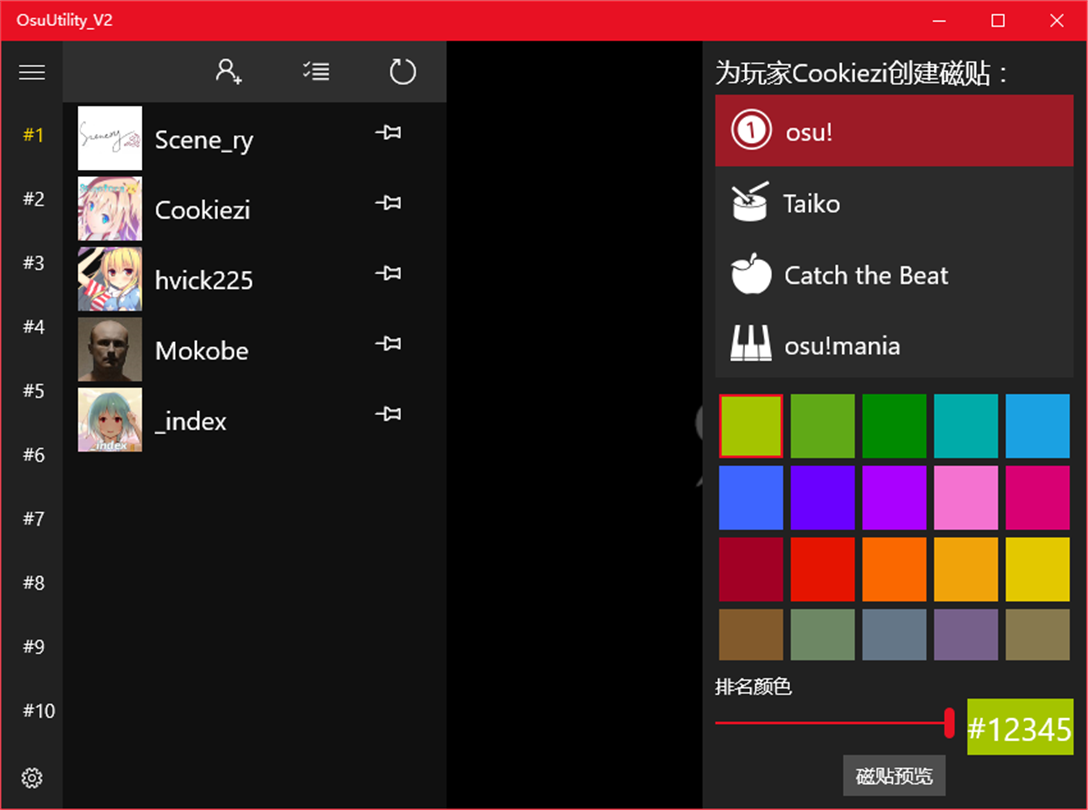Choose the dark green swatch
The image size is (1088, 810).
[894, 426]
